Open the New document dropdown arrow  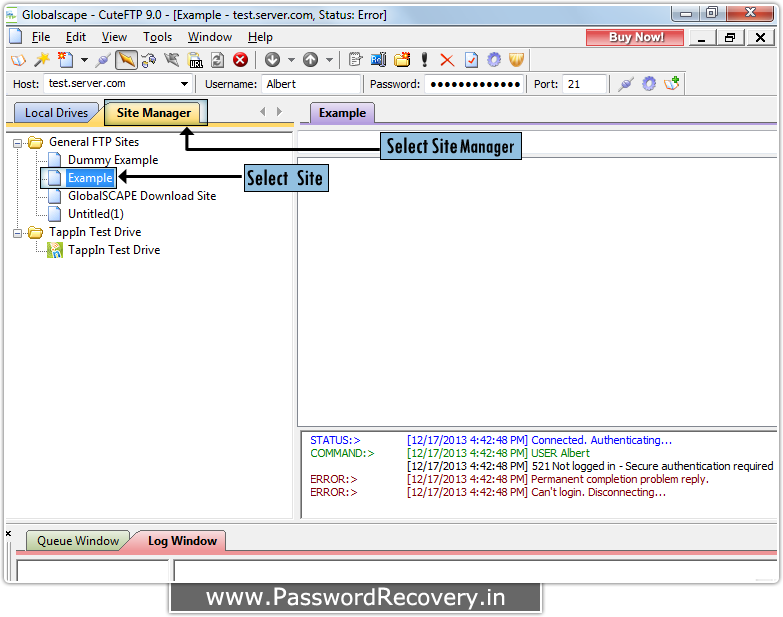click(x=84, y=60)
